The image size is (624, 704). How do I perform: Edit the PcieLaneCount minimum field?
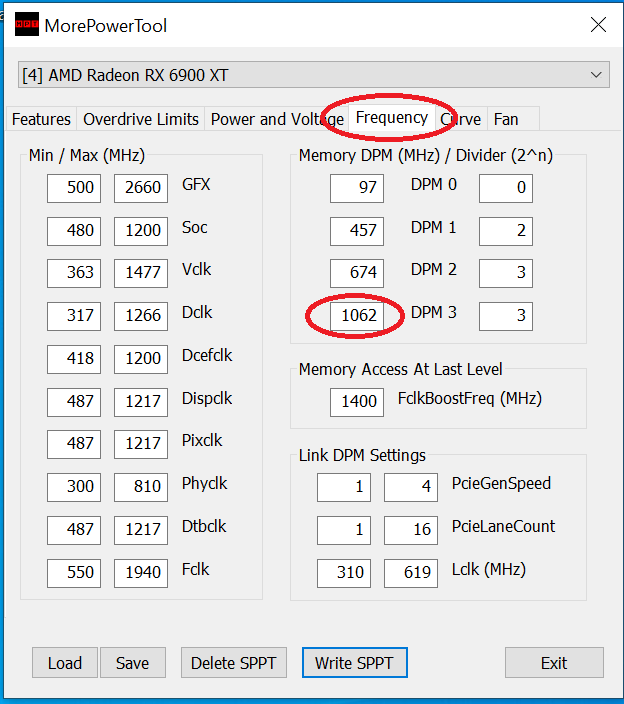(344, 530)
